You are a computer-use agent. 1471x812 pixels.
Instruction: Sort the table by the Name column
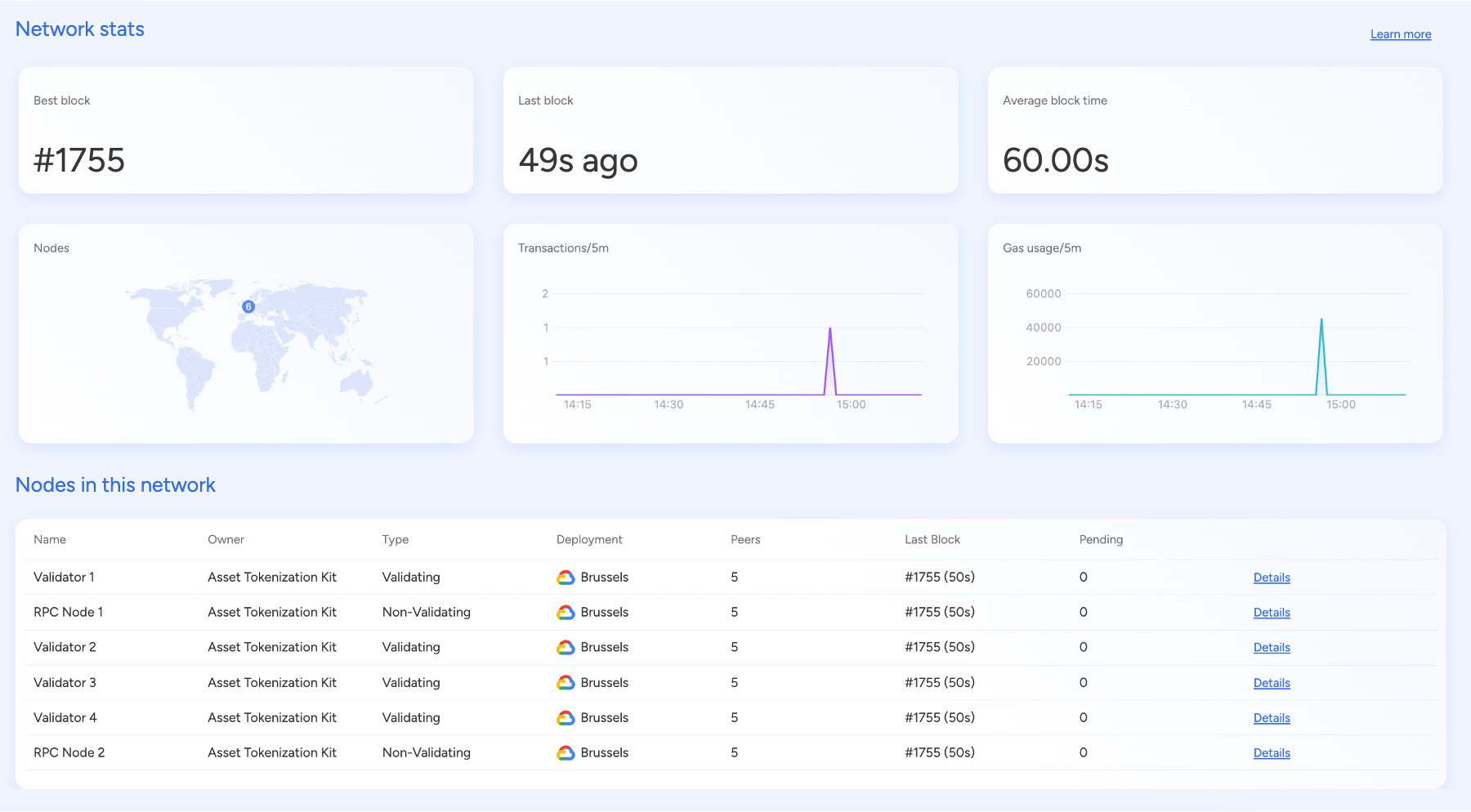tap(49, 539)
